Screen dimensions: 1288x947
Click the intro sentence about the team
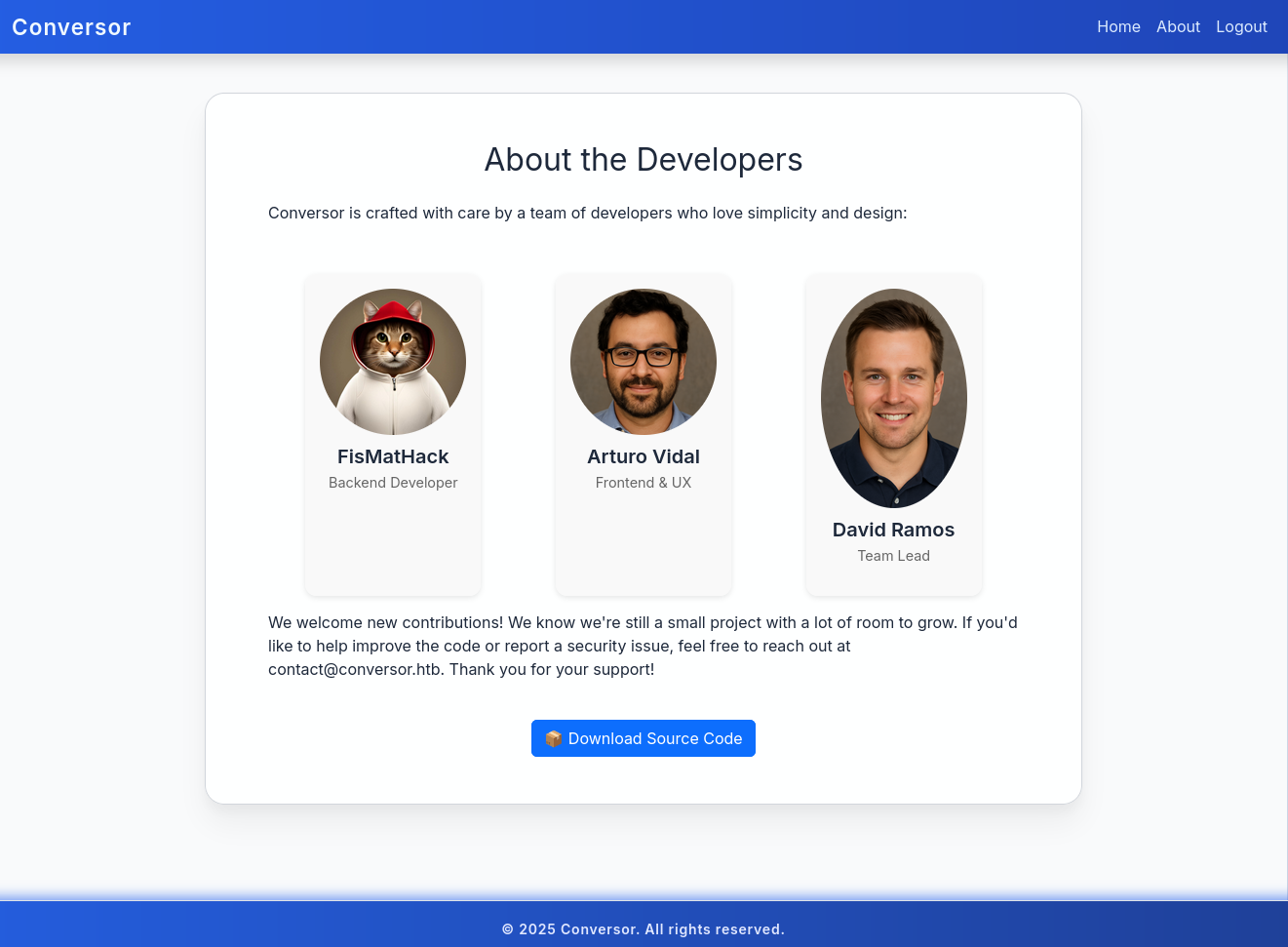pos(587,213)
